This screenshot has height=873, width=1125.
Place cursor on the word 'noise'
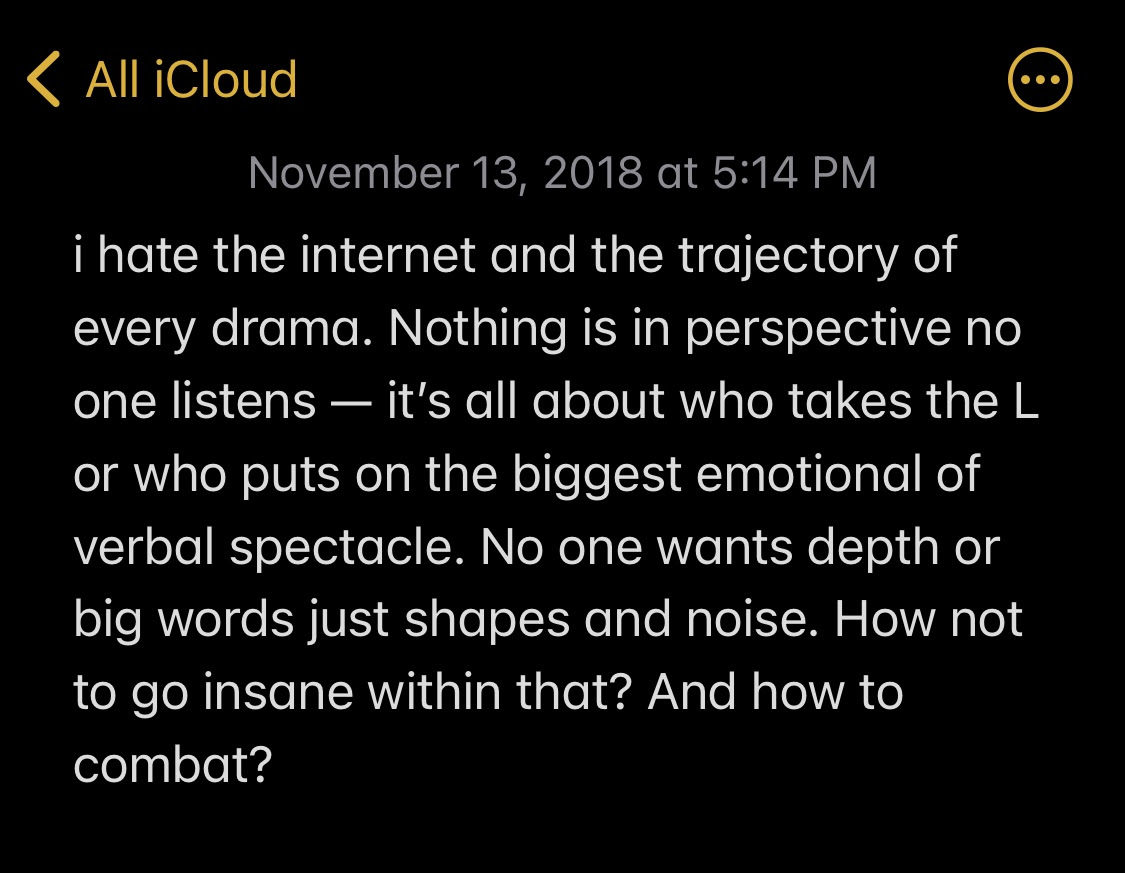point(746,620)
